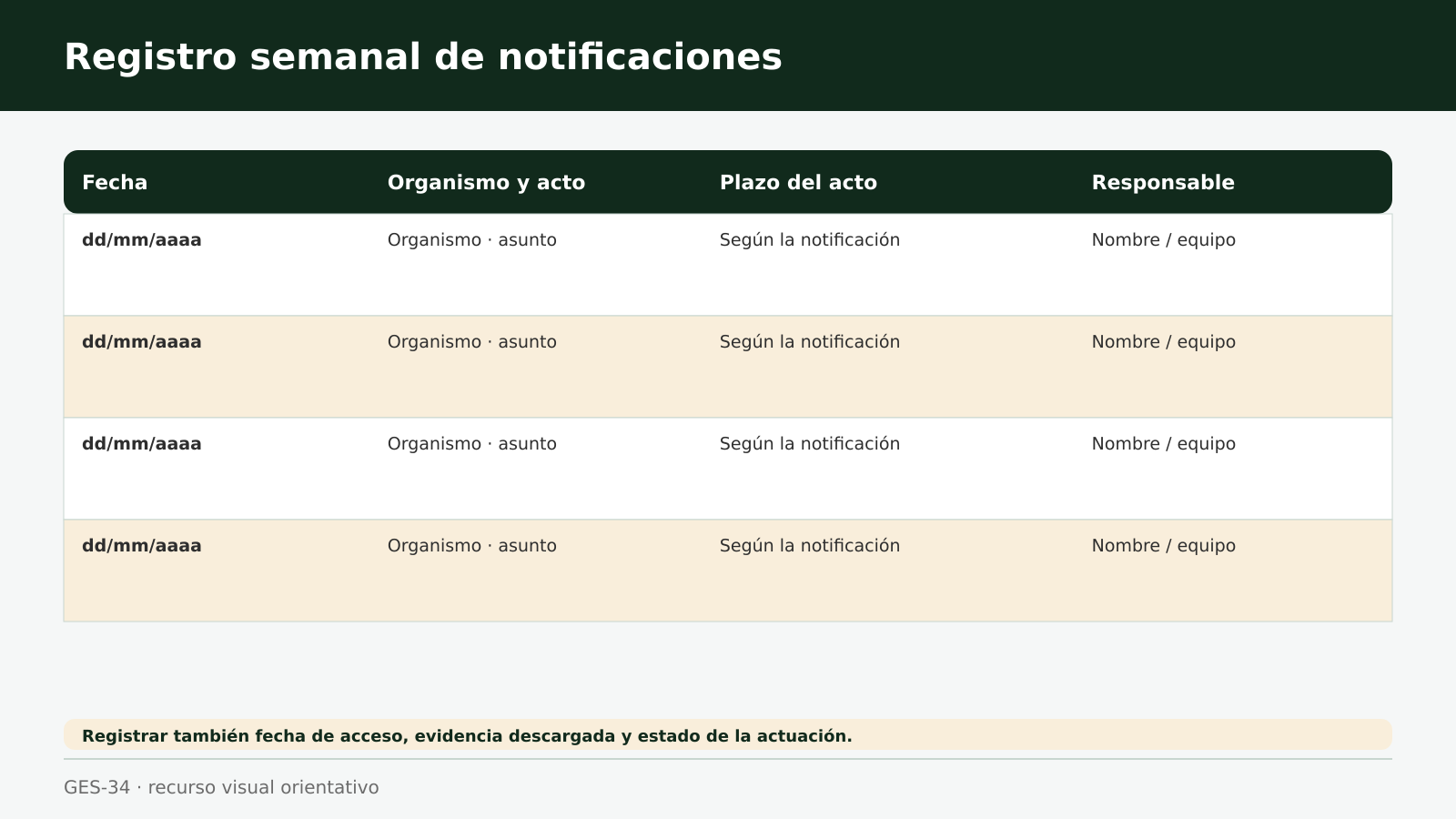Click the title 'Registro semanal de notificaciones'

pos(422,56)
